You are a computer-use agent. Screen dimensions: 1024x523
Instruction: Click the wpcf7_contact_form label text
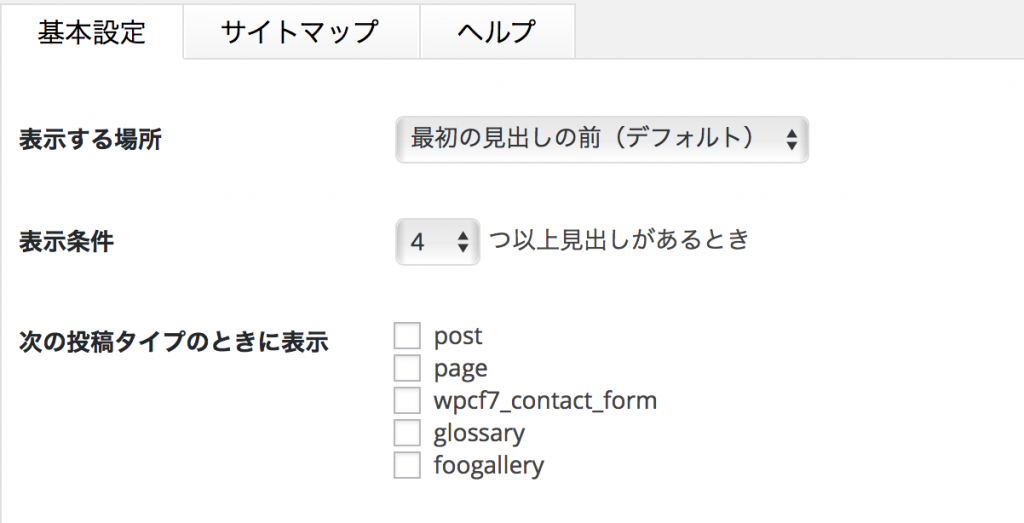coord(545,401)
